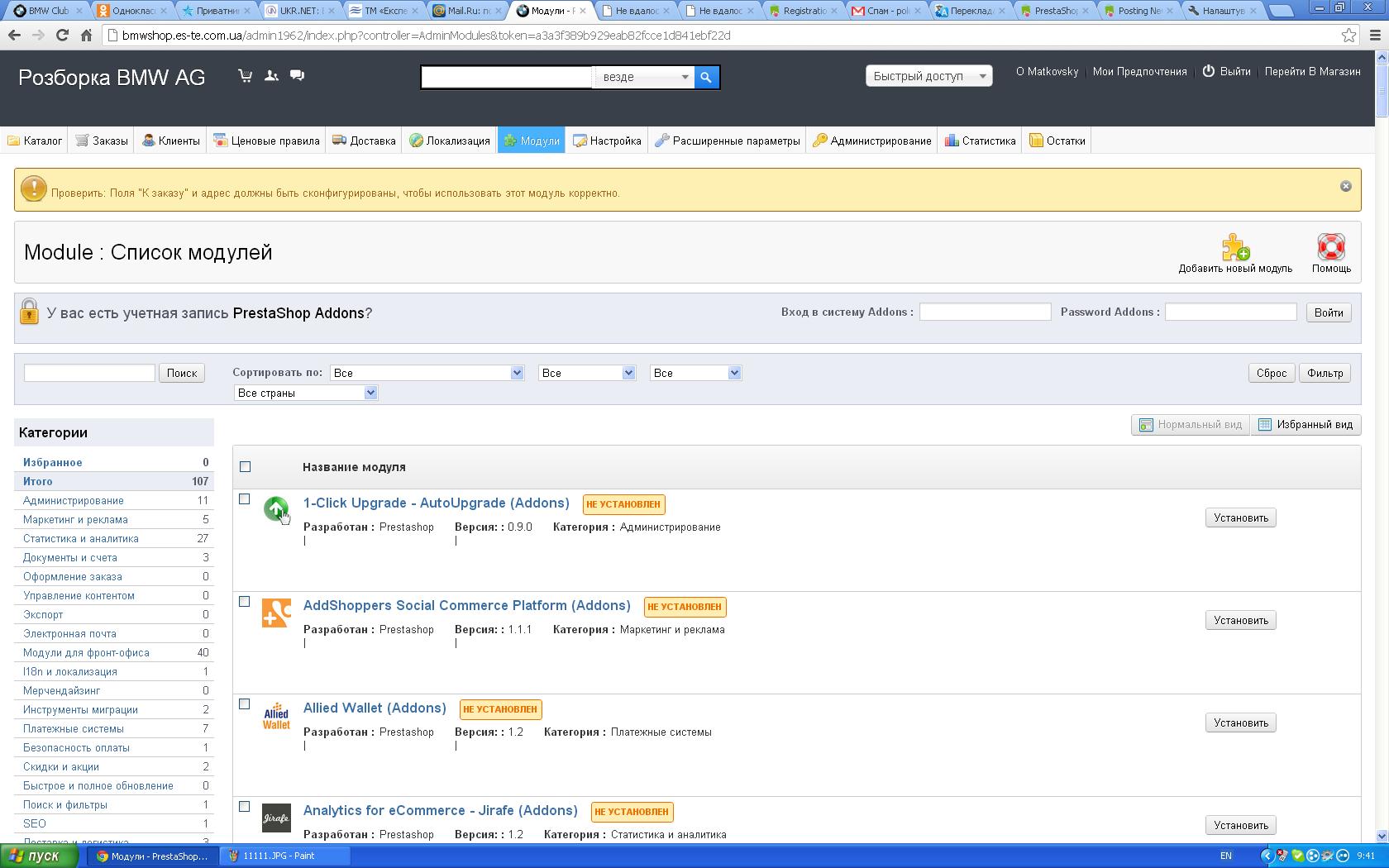
Task: Focus the module search text field
Action: tap(89, 373)
